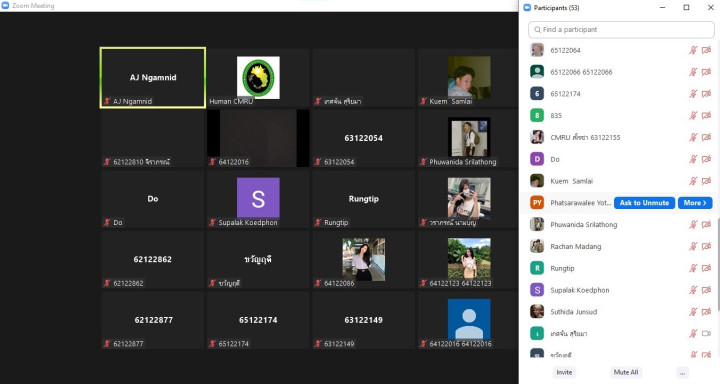Ask Phatsarawalee to unmute
The height and width of the screenshot is (384, 720).
coord(644,203)
